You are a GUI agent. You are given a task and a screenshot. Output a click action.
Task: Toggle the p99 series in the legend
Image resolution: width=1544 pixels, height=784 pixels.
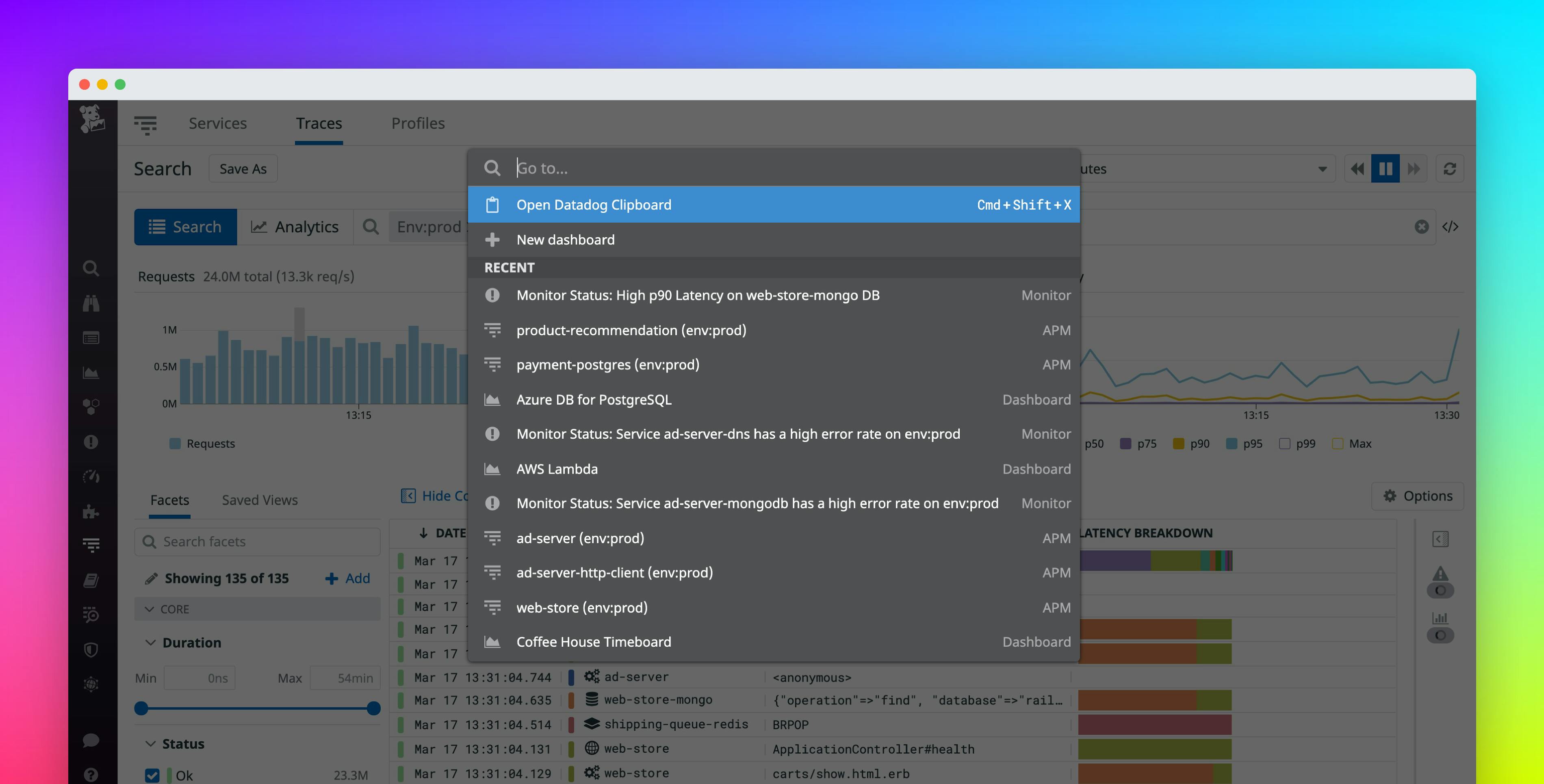(1285, 444)
